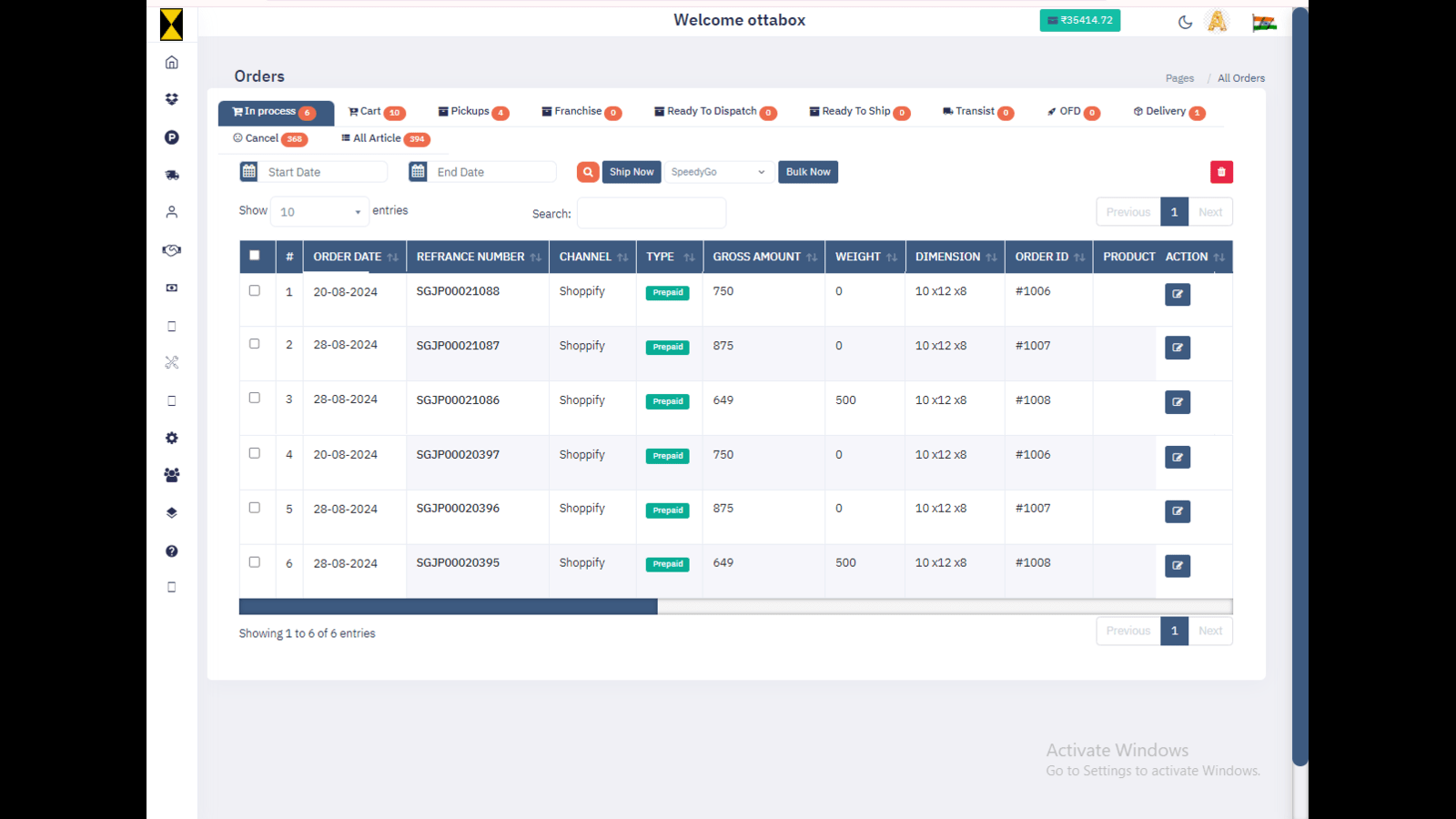1456x819 pixels.
Task: Select the truck shipping icon in the sidebar
Action: point(171,174)
